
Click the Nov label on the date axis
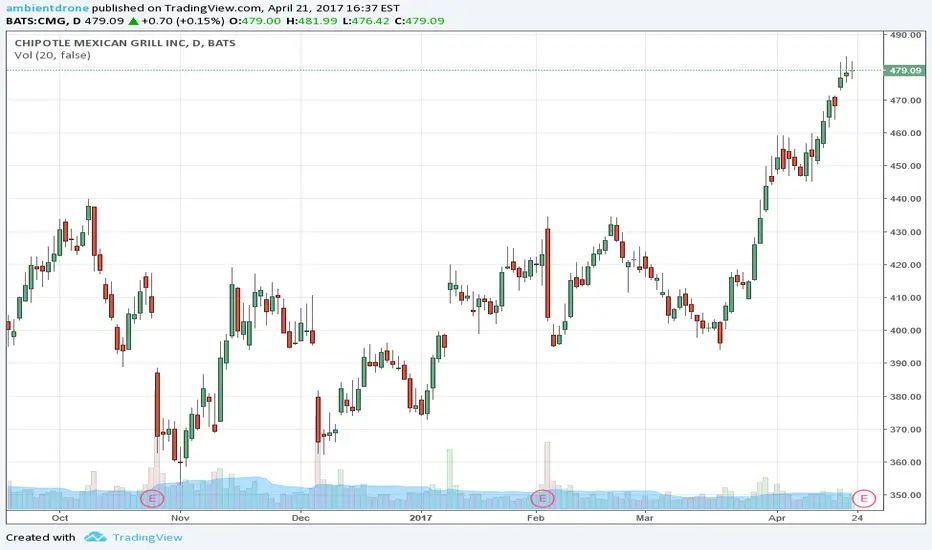click(180, 518)
